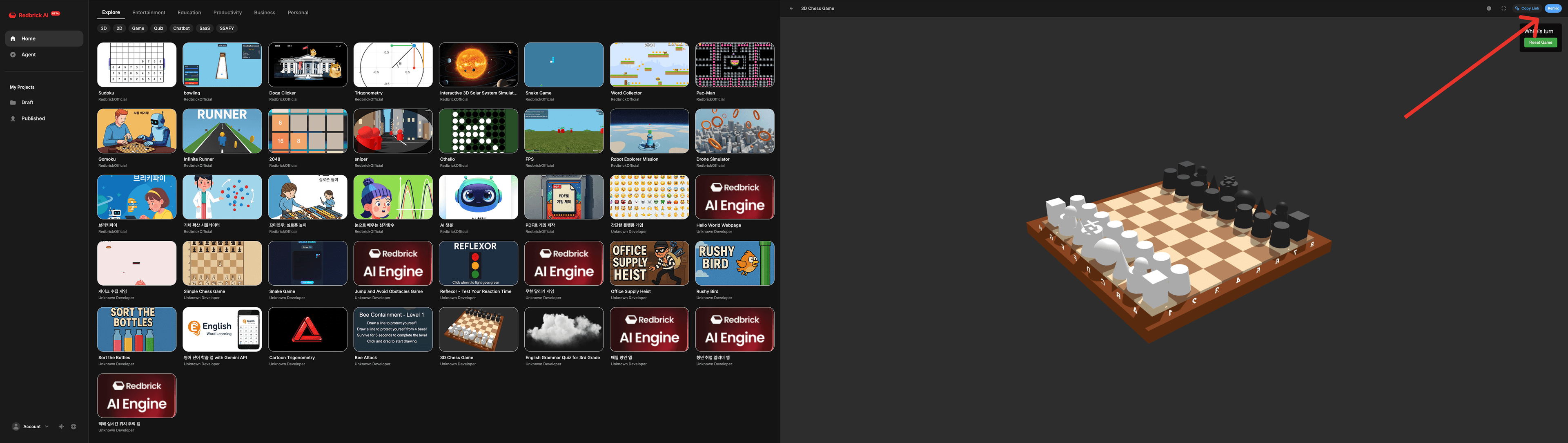Click the info icon in game header
1568x443 pixels.
[1489, 9]
